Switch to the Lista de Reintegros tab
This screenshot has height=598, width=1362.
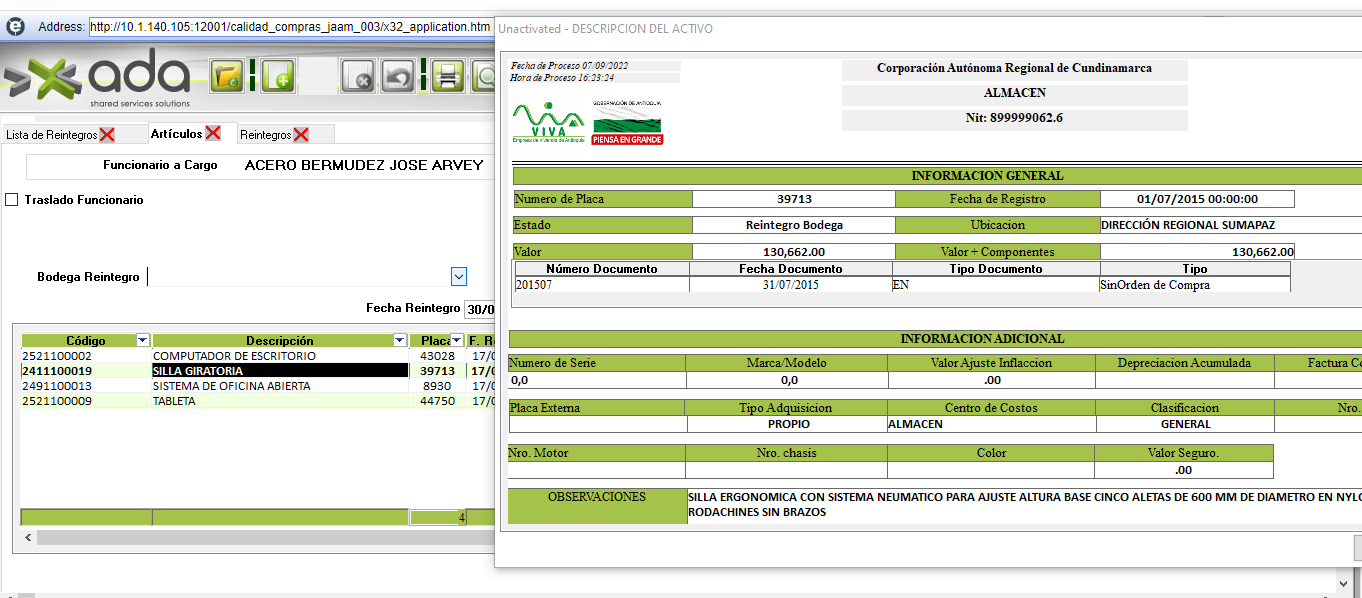[51, 134]
